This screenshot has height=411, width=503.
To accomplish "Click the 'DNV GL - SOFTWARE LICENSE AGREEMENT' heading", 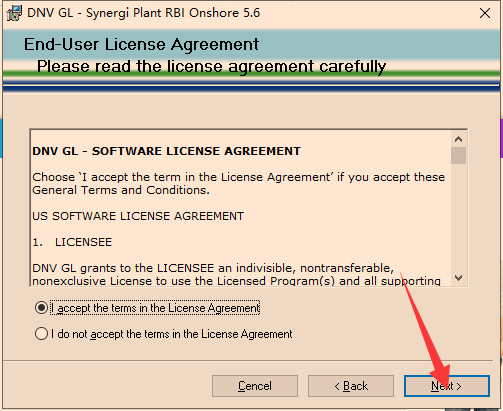I will pos(166,151).
